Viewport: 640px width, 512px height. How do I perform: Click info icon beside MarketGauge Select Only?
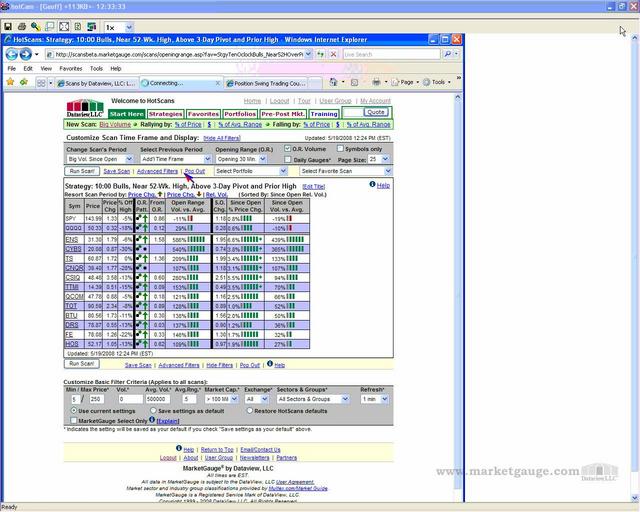point(152,420)
